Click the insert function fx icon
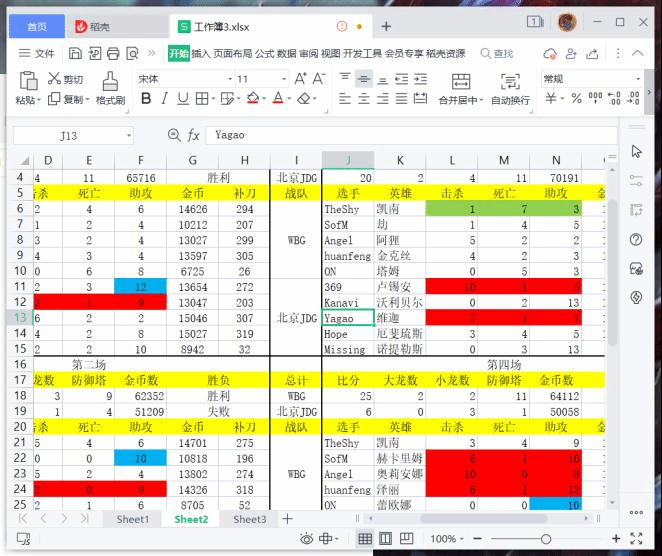The width and height of the screenshot is (662, 556). coord(193,136)
